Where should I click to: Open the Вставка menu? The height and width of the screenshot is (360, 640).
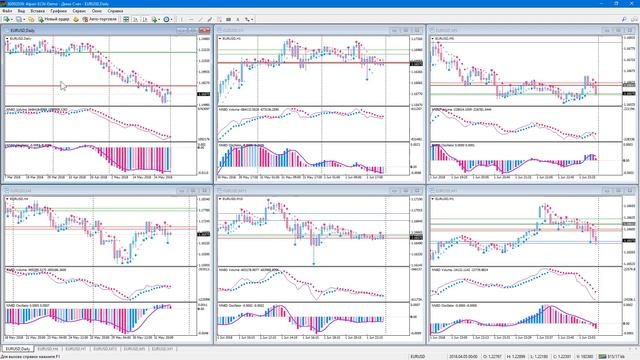coord(38,11)
